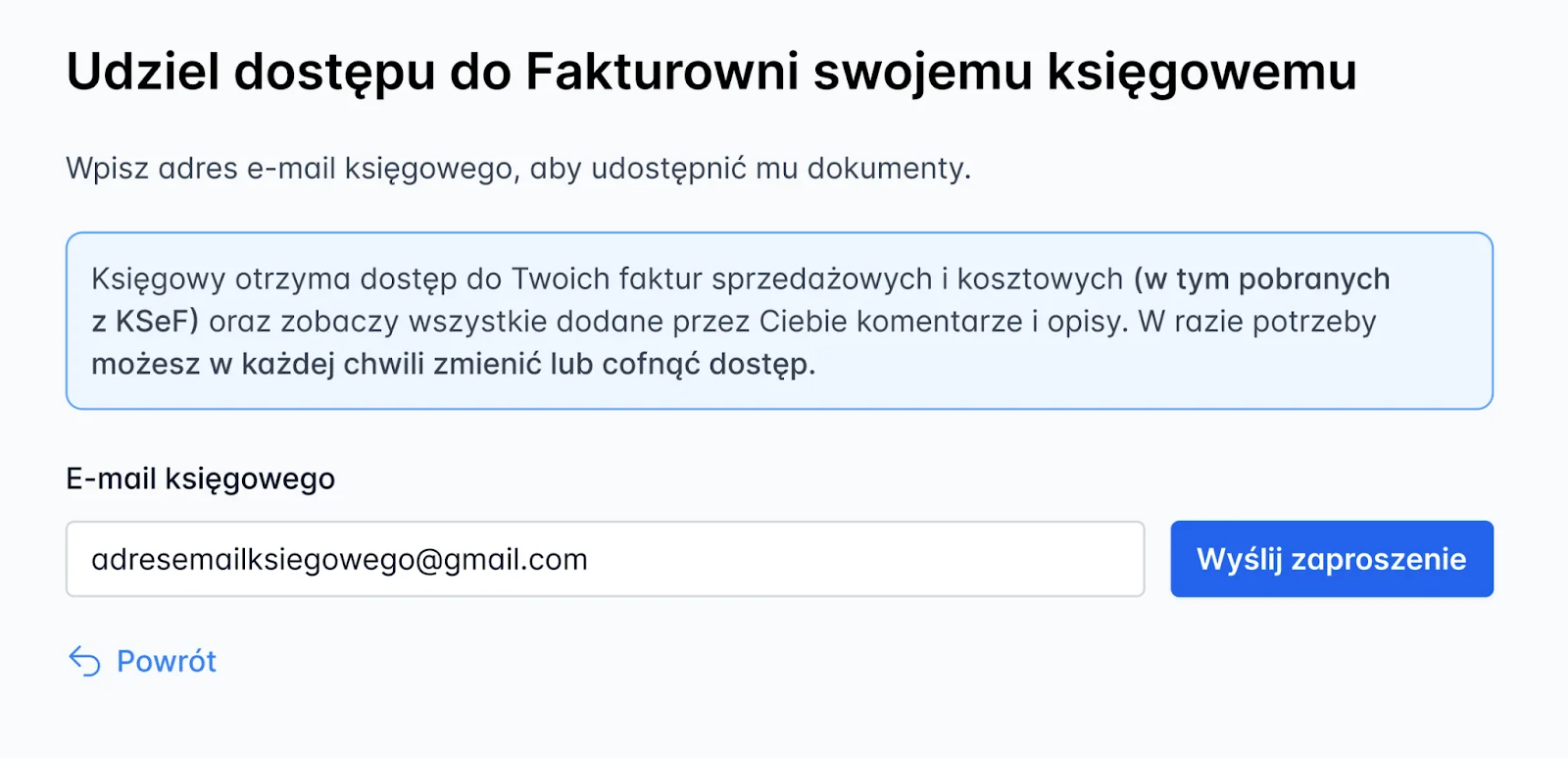Image resolution: width=1568 pixels, height=758 pixels.
Task: Click the text Wpisz adres e-mail księgowego
Action: click(x=518, y=169)
